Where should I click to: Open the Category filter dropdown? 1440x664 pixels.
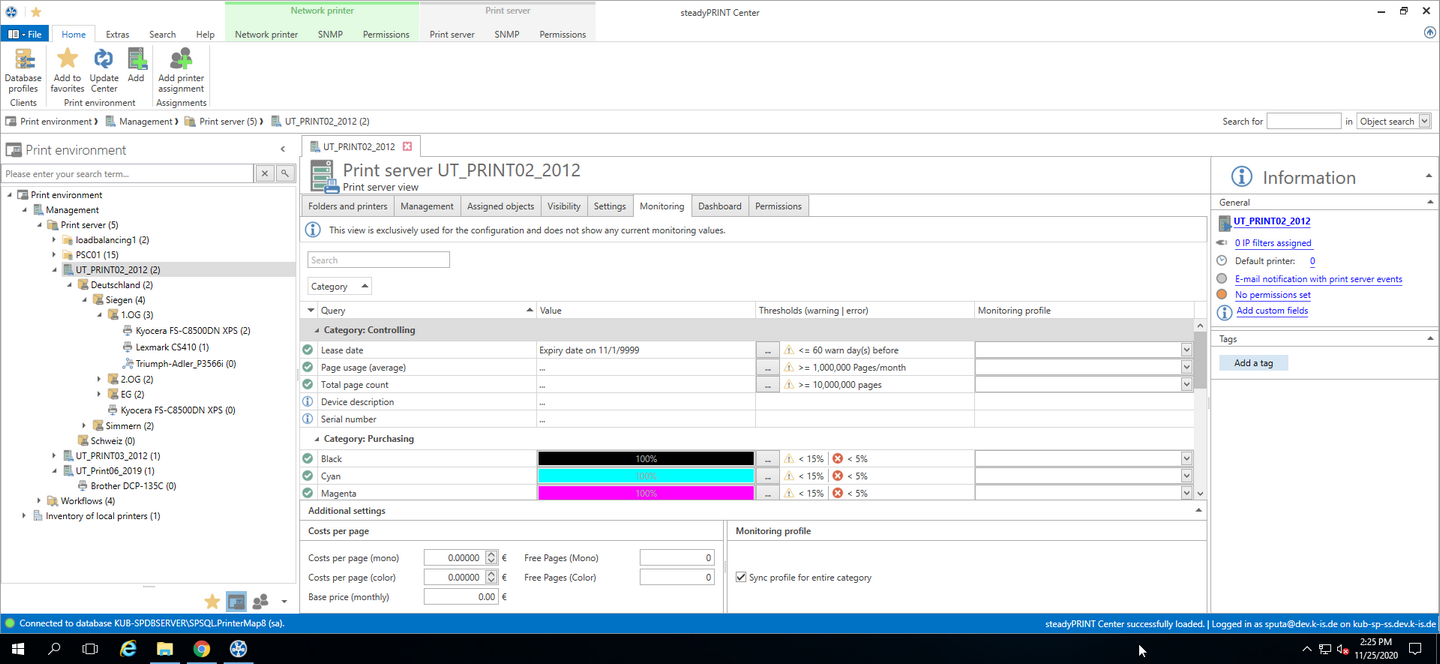pos(340,286)
